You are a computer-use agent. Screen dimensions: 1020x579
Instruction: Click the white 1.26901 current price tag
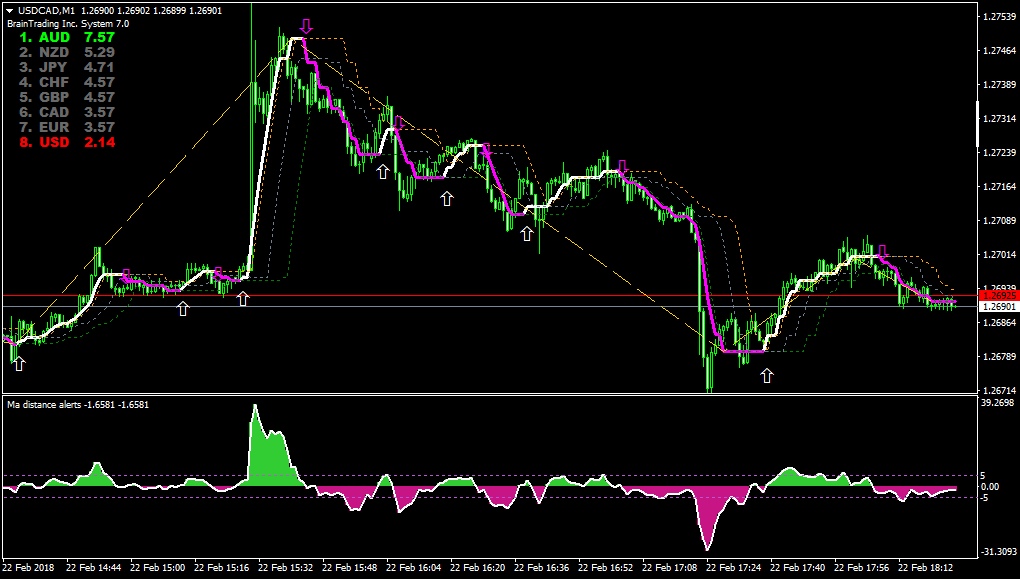(x=998, y=306)
